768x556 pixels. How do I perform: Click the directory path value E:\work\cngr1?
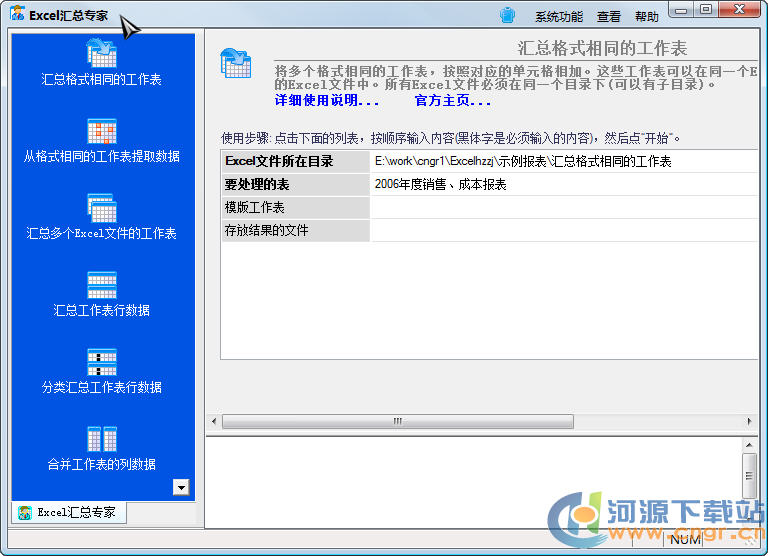523,162
